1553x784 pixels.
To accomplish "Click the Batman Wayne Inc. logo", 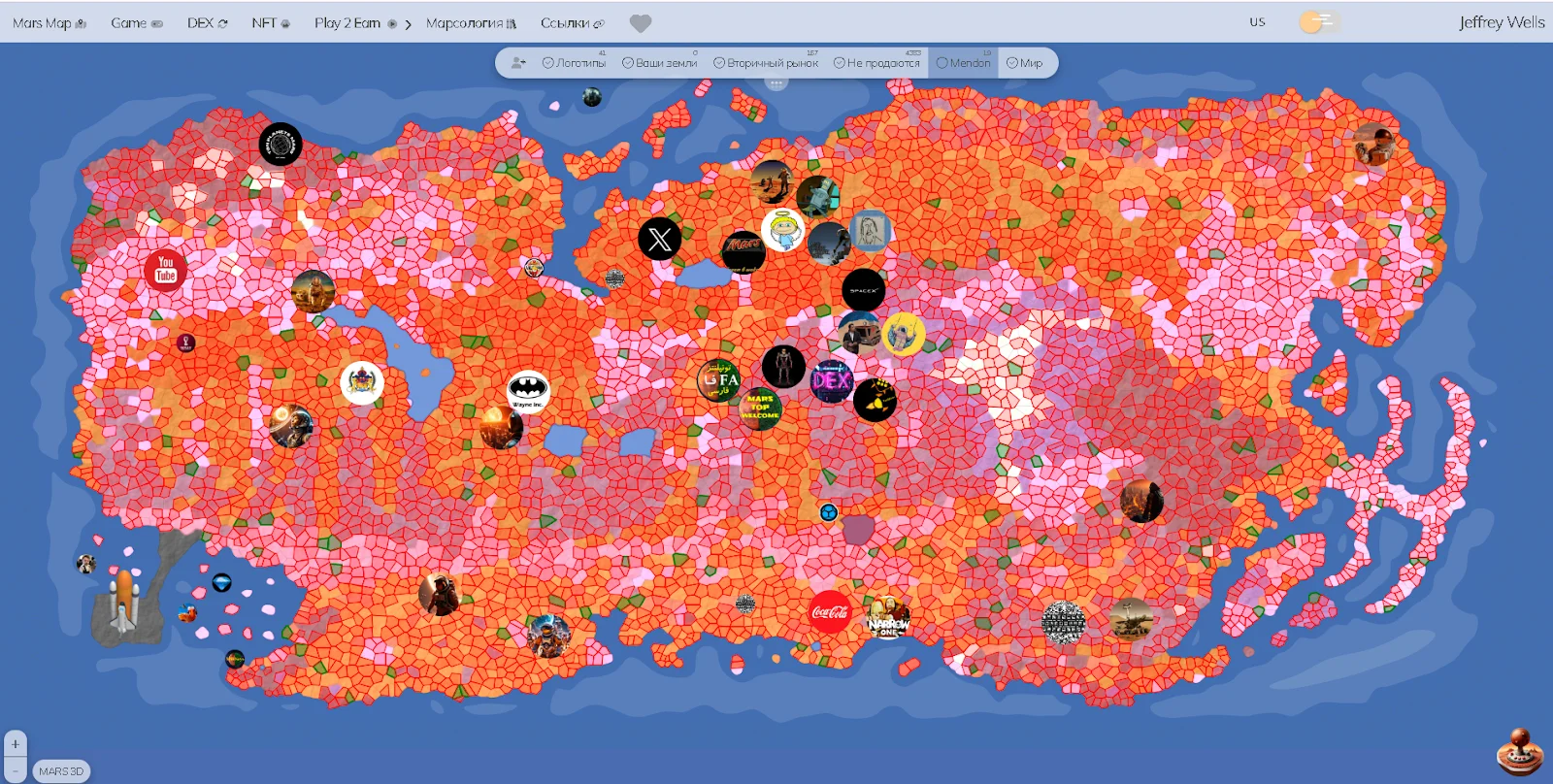I will pyautogui.click(x=528, y=391).
